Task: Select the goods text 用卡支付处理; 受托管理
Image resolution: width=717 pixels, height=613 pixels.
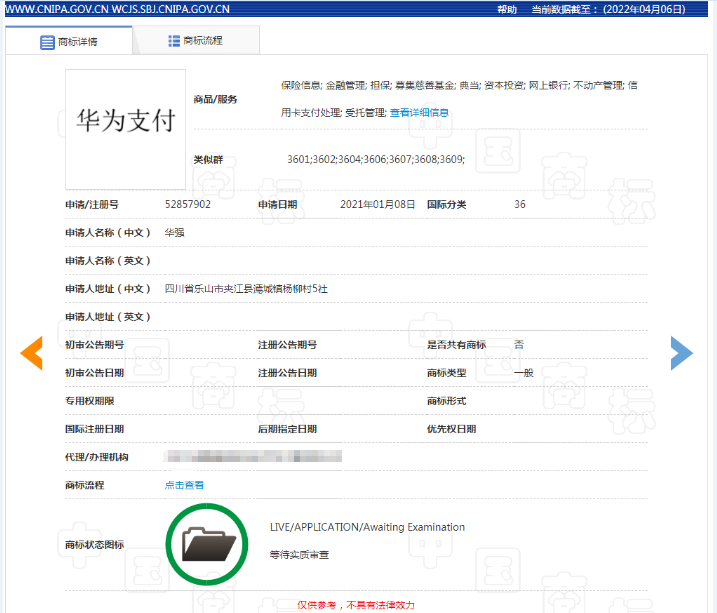Action: pyautogui.click(x=334, y=112)
